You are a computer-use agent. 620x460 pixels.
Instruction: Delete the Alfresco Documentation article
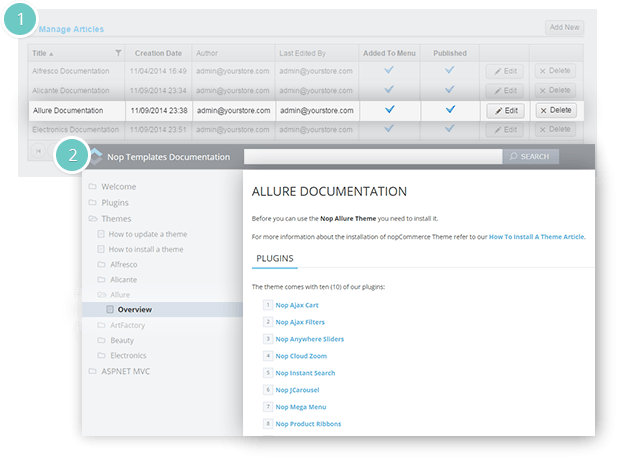(555, 71)
